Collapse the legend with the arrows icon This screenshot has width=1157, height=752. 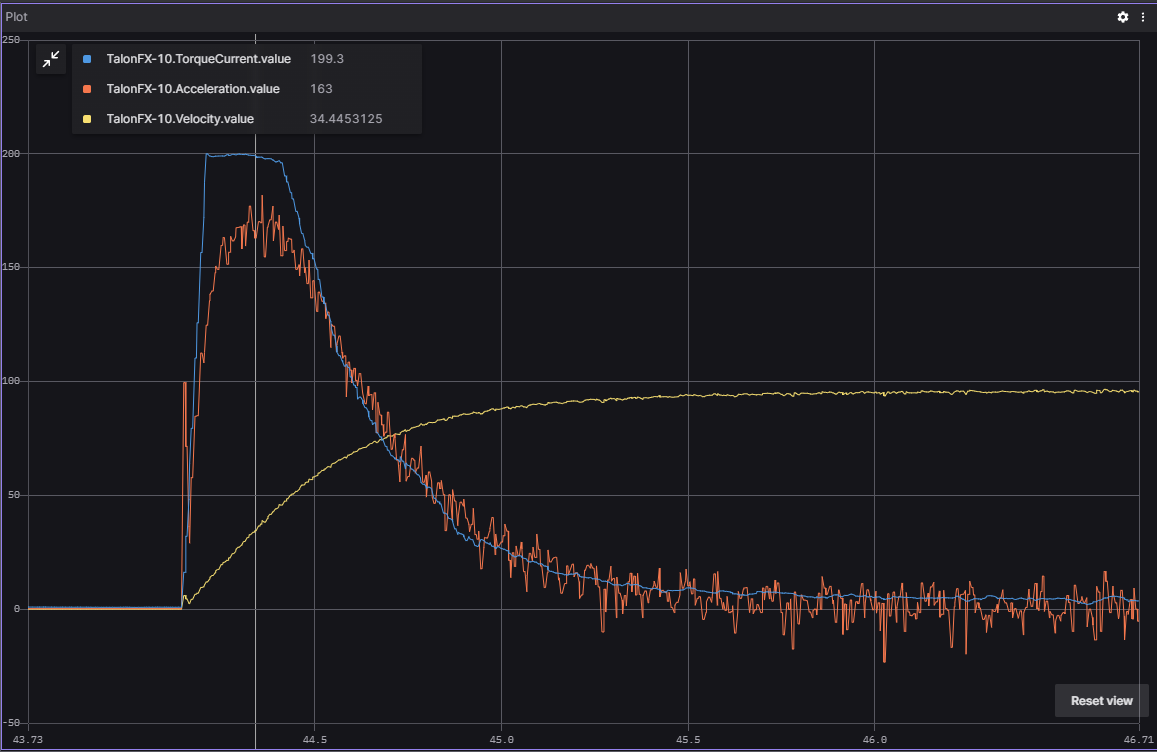(x=51, y=59)
